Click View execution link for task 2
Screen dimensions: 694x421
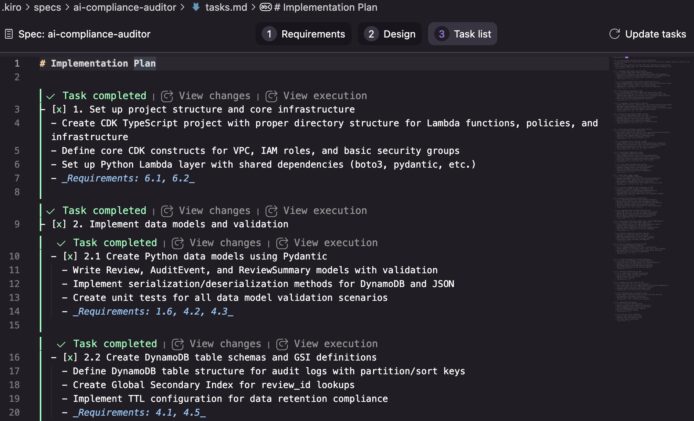(x=325, y=211)
